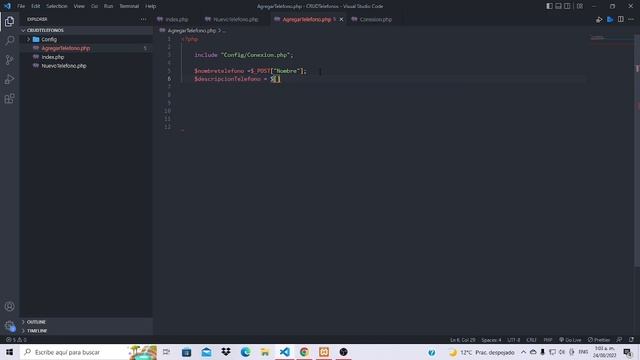
Task: Open the errors and warnings status item
Action: point(16,340)
